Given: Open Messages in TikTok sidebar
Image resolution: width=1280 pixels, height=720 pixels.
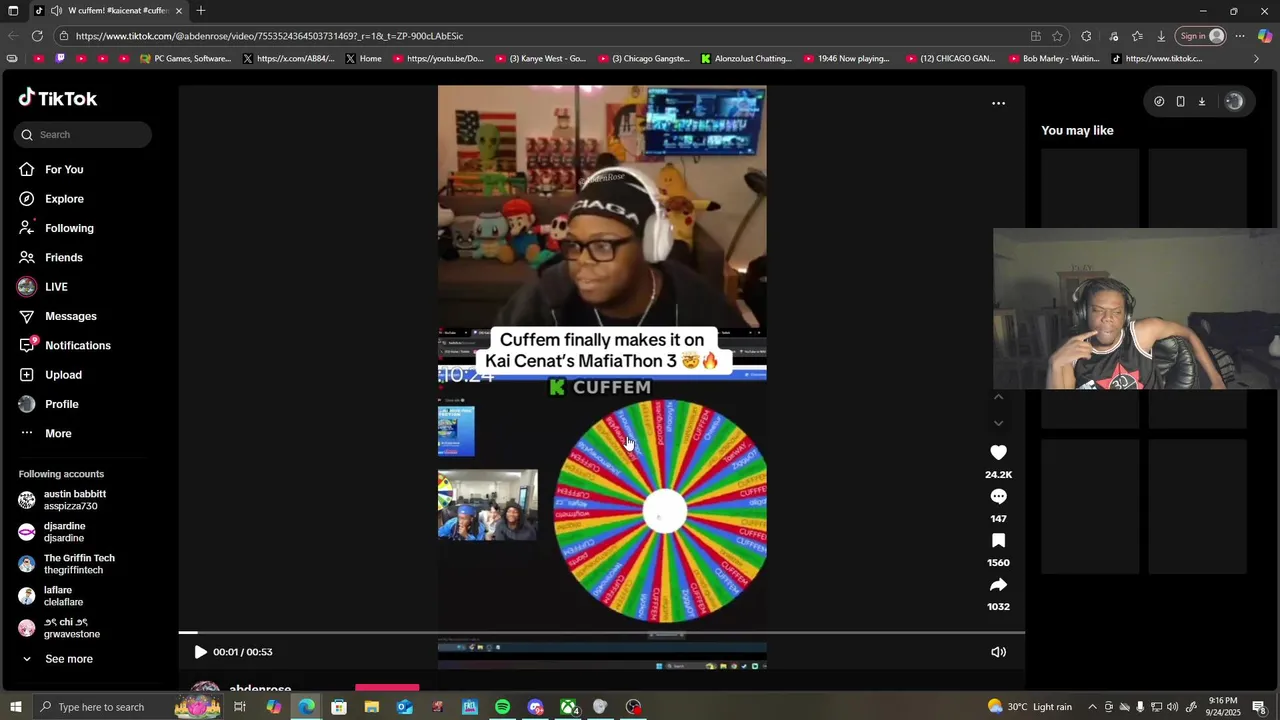Looking at the screenshot, I should pos(70,316).
